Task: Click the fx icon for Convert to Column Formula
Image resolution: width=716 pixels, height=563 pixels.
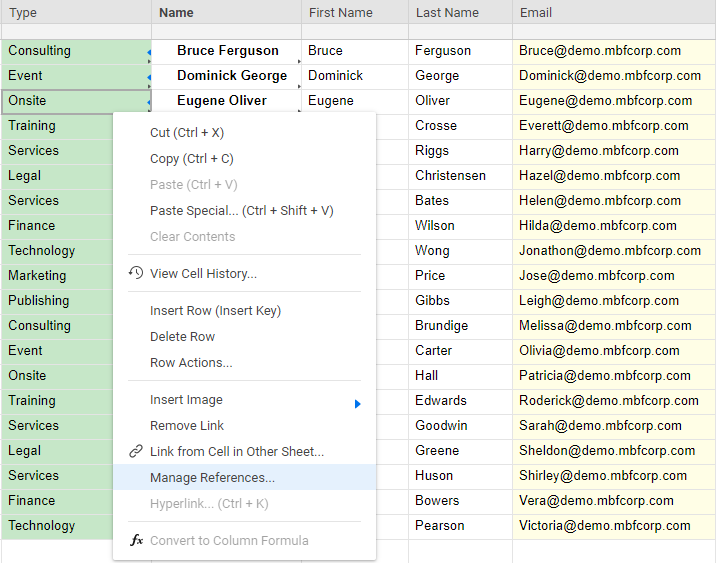Action: [x=136, y=540]
